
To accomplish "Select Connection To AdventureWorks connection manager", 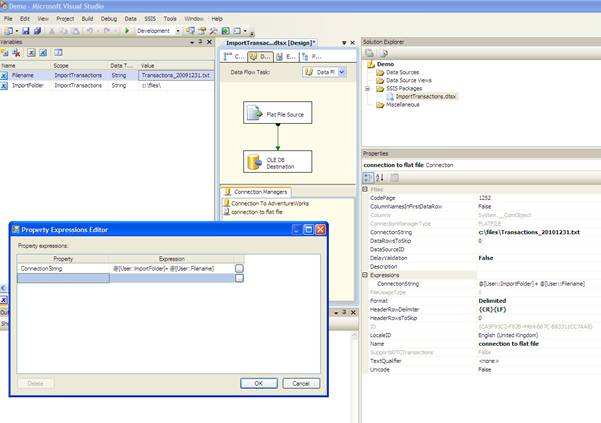I will pos(266,203).
